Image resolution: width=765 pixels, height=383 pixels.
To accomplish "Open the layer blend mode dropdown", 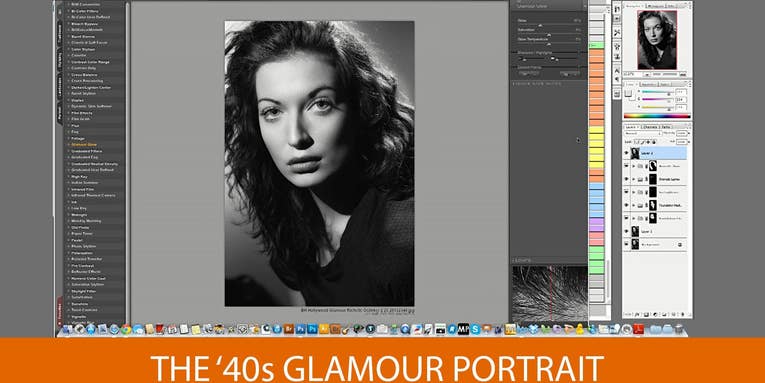I will click(x=643, y=133).
